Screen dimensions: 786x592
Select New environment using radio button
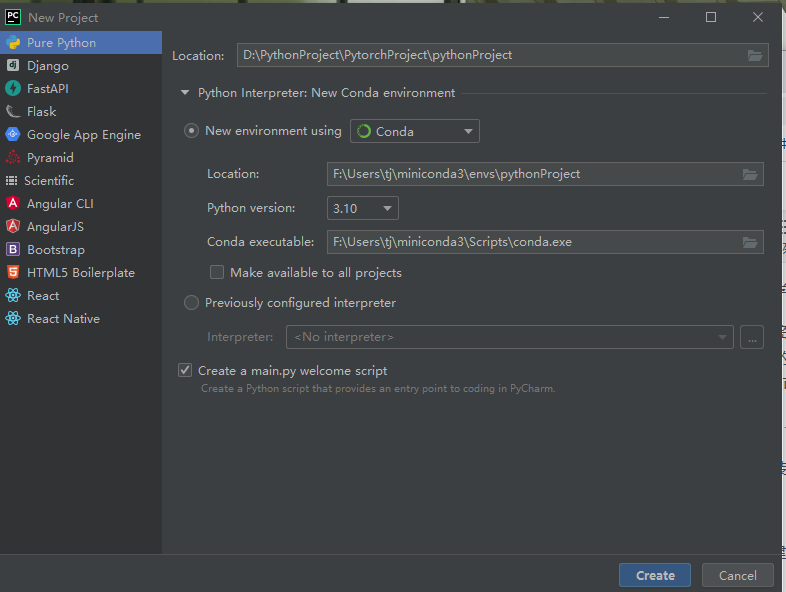tap(191, 131)
